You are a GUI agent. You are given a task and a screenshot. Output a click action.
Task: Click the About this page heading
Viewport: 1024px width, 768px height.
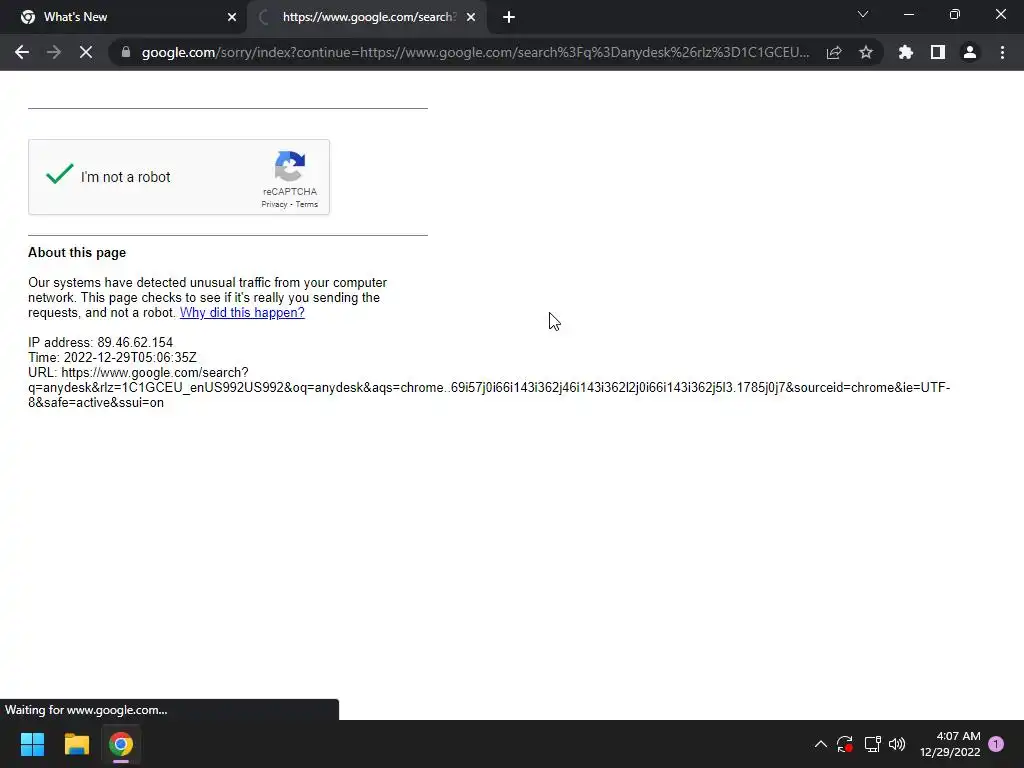77,253
